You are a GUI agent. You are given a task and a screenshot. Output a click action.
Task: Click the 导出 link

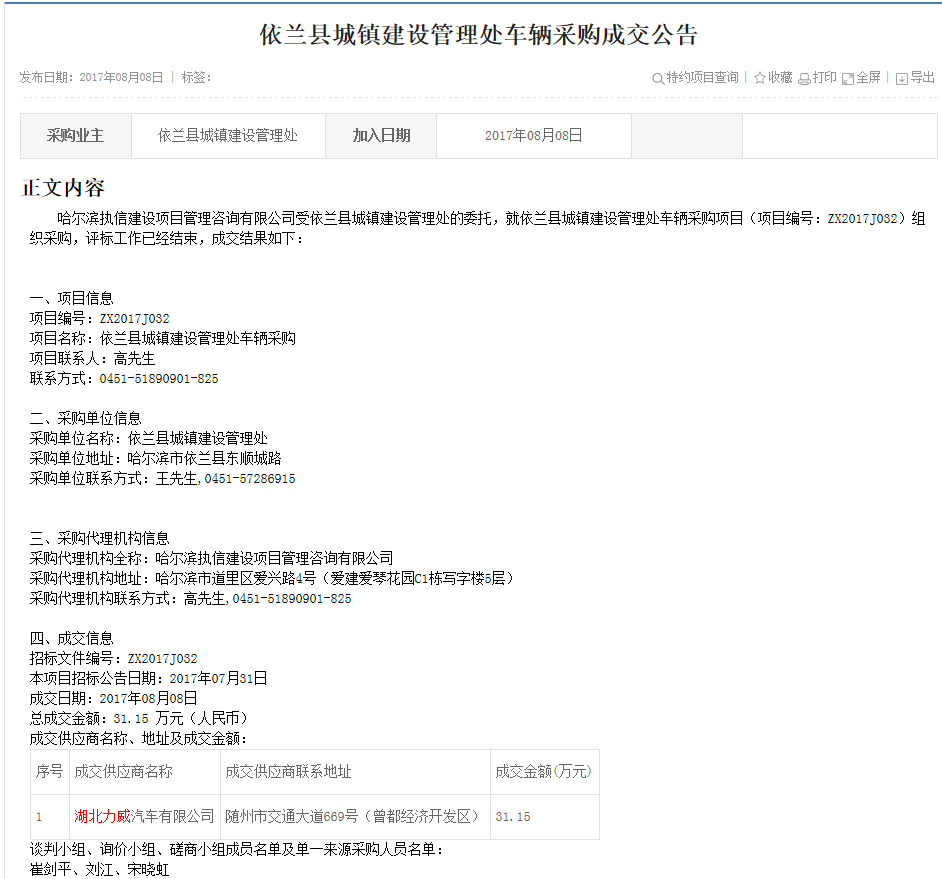(x=922, y=78)
